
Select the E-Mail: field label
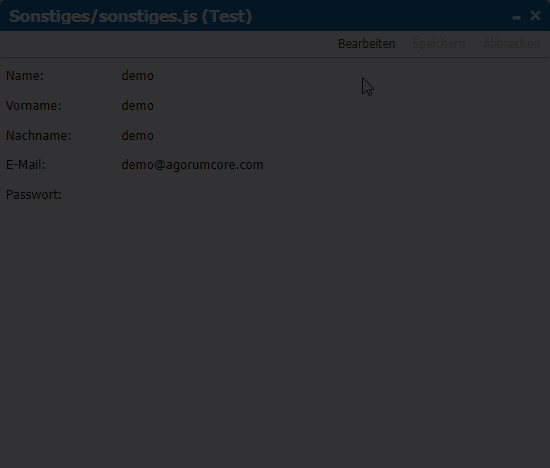click(26, 165)
